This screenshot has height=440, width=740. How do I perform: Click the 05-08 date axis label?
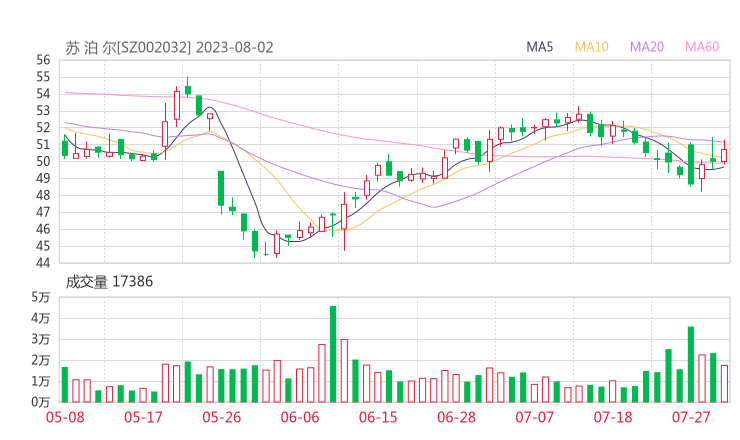[x=65, y=417]
